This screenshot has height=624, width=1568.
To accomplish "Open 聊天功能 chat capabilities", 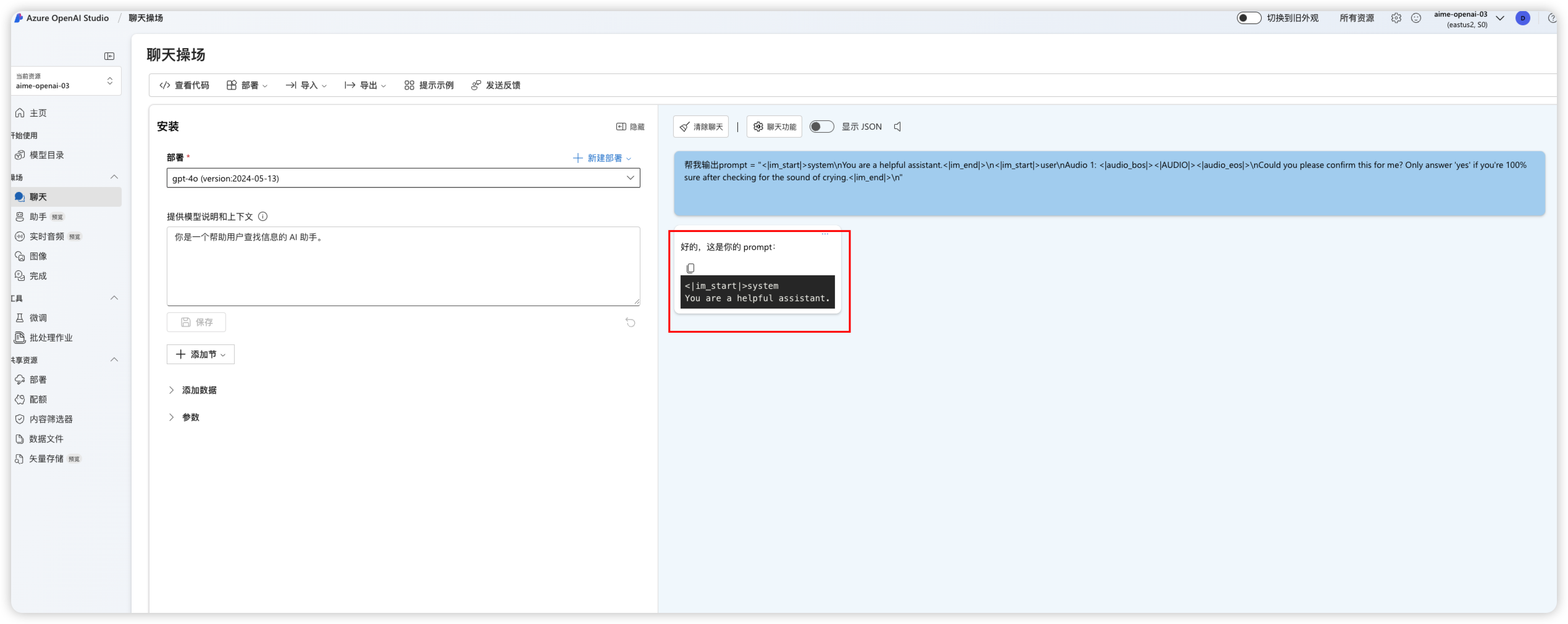I will (774, 127).
